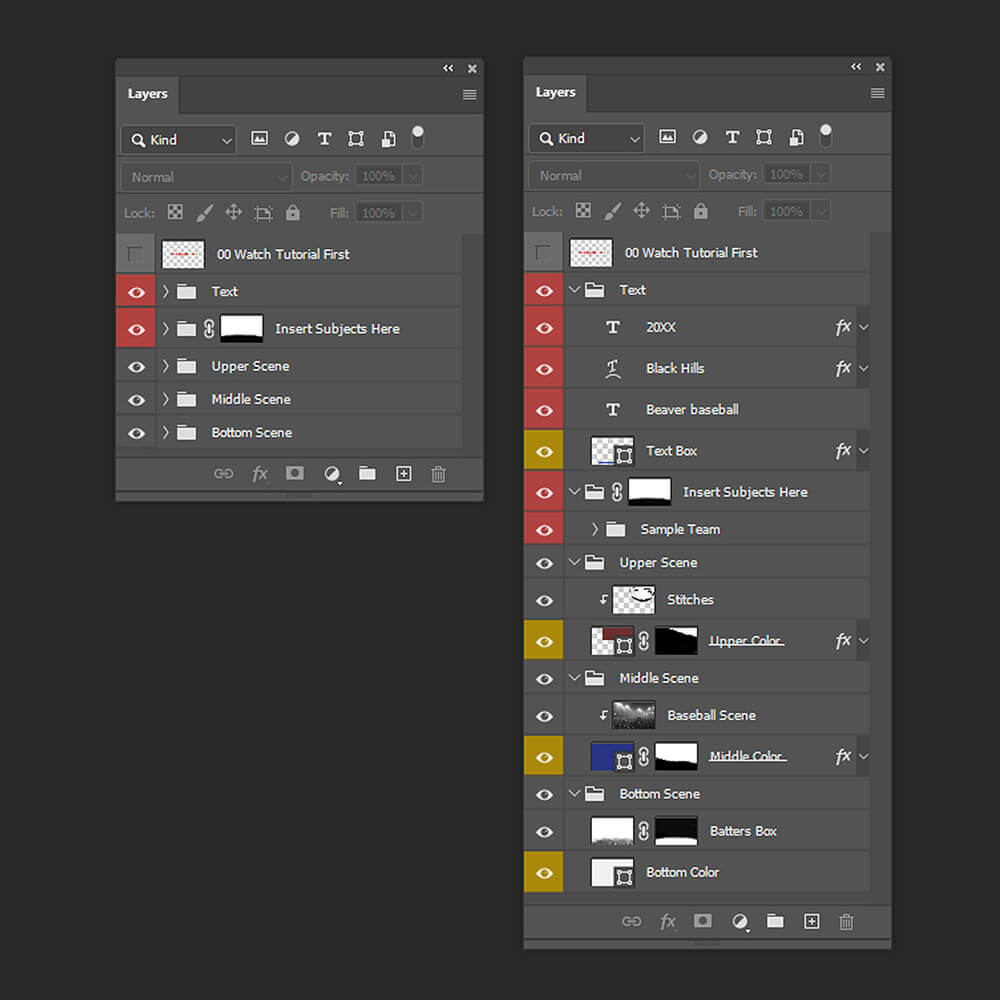Lock transparent pixels in left panel
1000x1000 pixels.
pos(175,213)
